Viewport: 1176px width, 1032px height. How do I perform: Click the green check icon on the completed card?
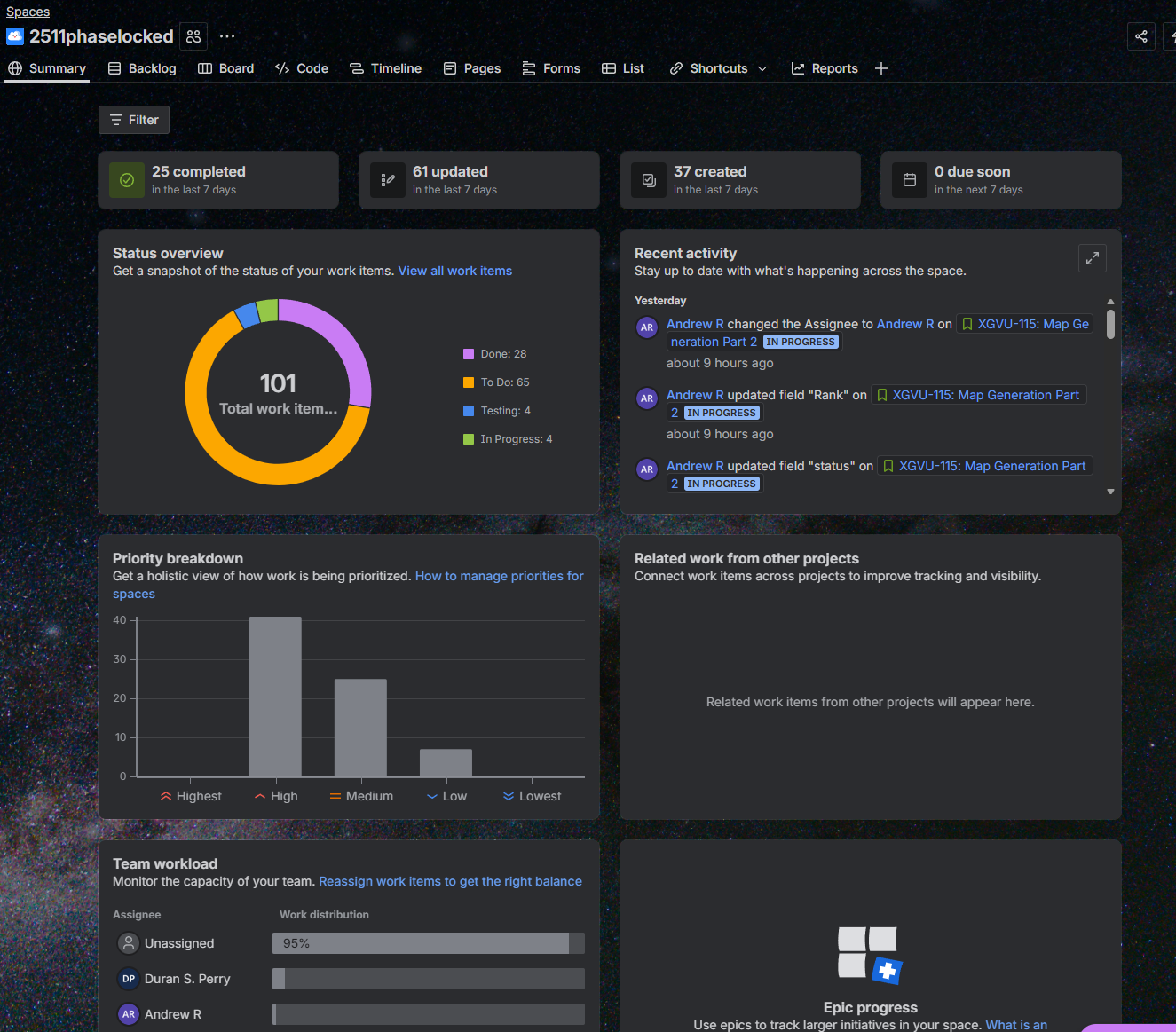pyautogui.click(x=127, y=180)
